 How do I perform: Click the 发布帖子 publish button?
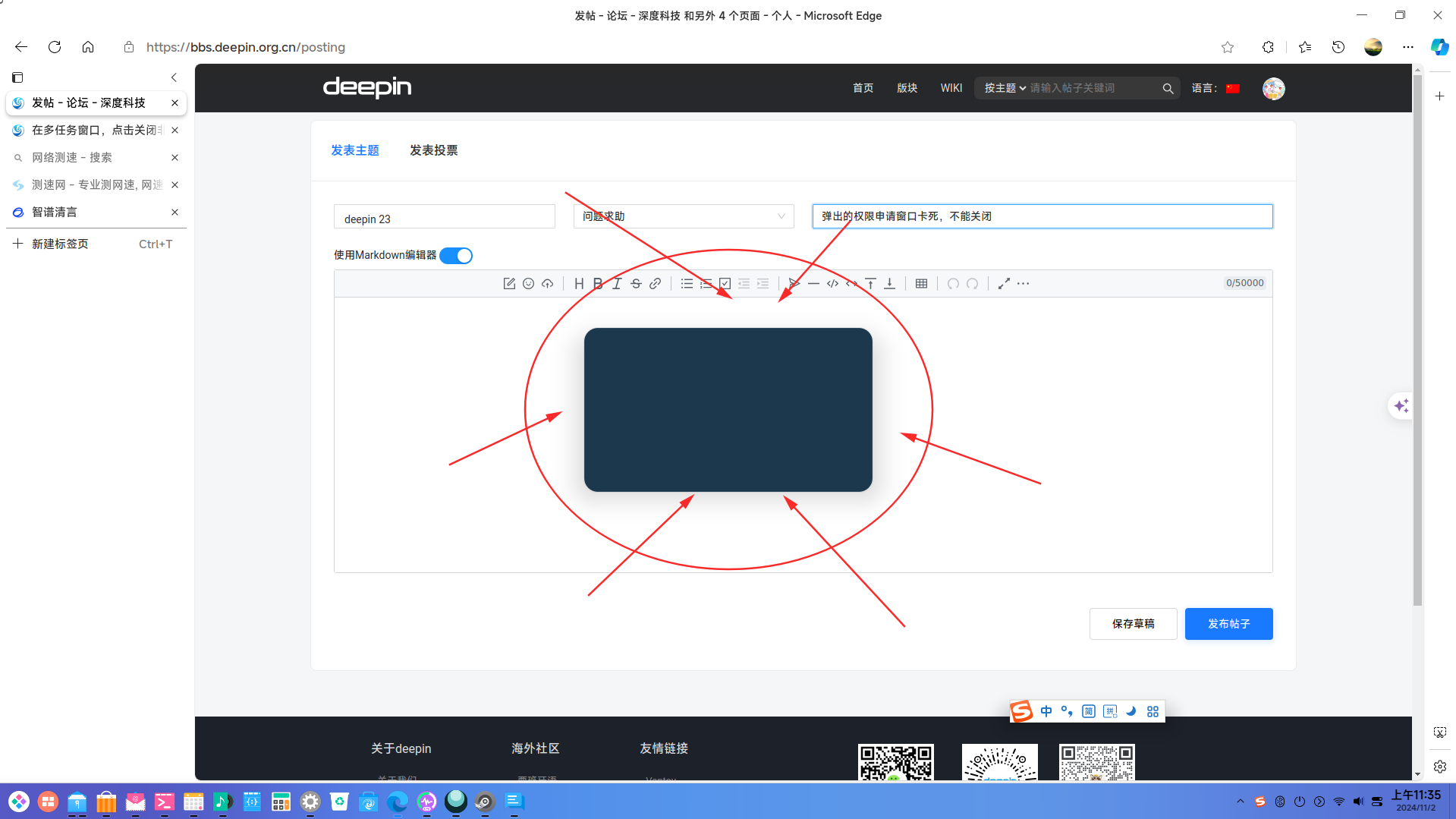tap(1228, 624)
